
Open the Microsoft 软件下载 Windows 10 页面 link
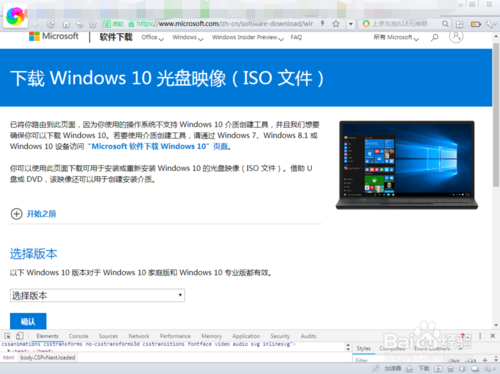tap(158, 146)
